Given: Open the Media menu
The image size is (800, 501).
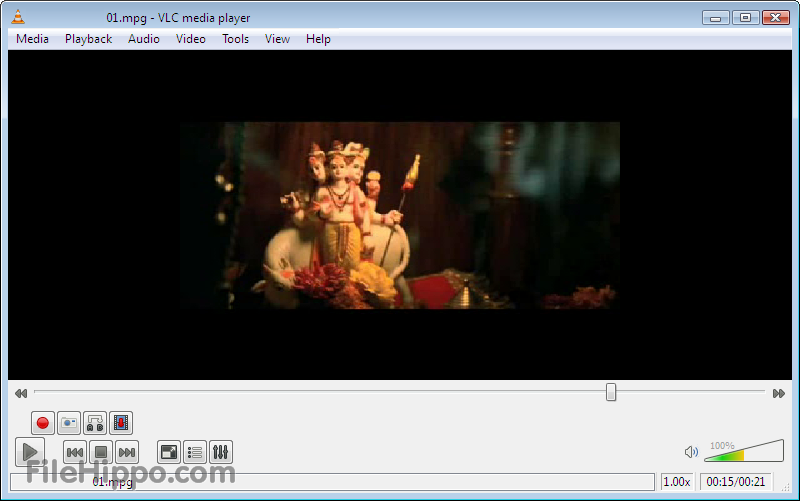Looking at the screenshot, I should 32,39.
